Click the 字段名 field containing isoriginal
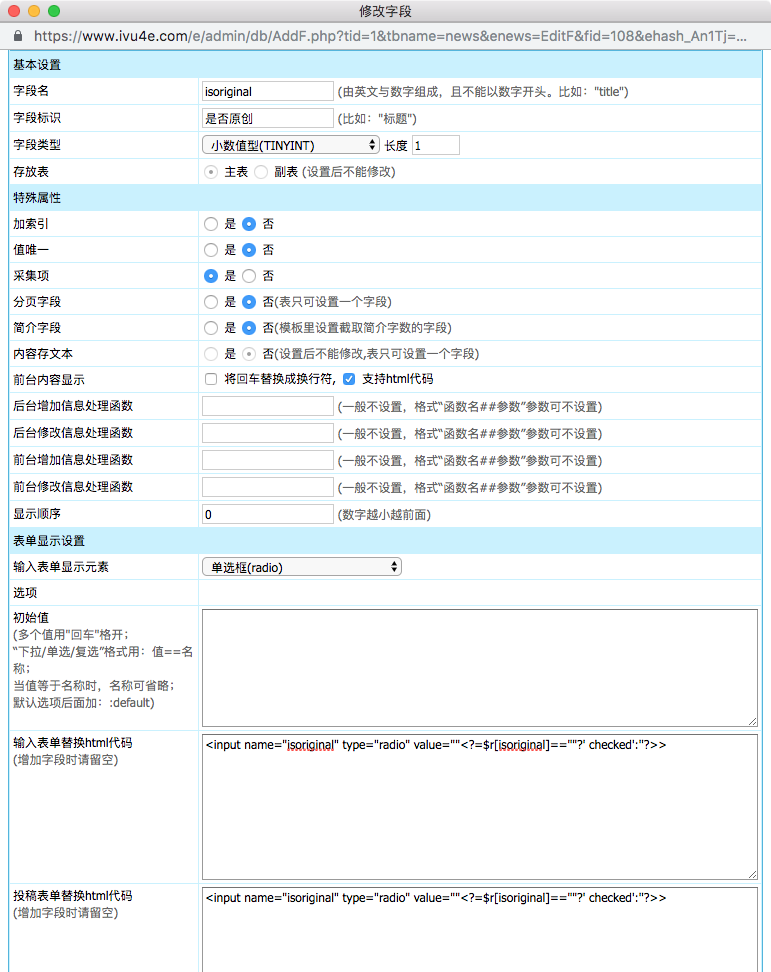 267,91
